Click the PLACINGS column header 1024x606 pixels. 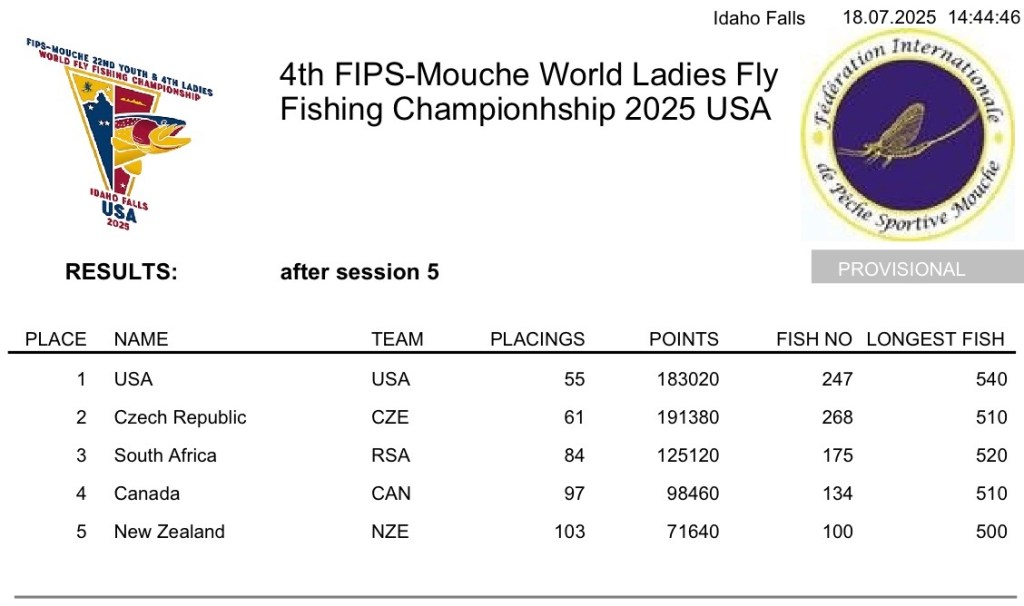click(537, 339)
